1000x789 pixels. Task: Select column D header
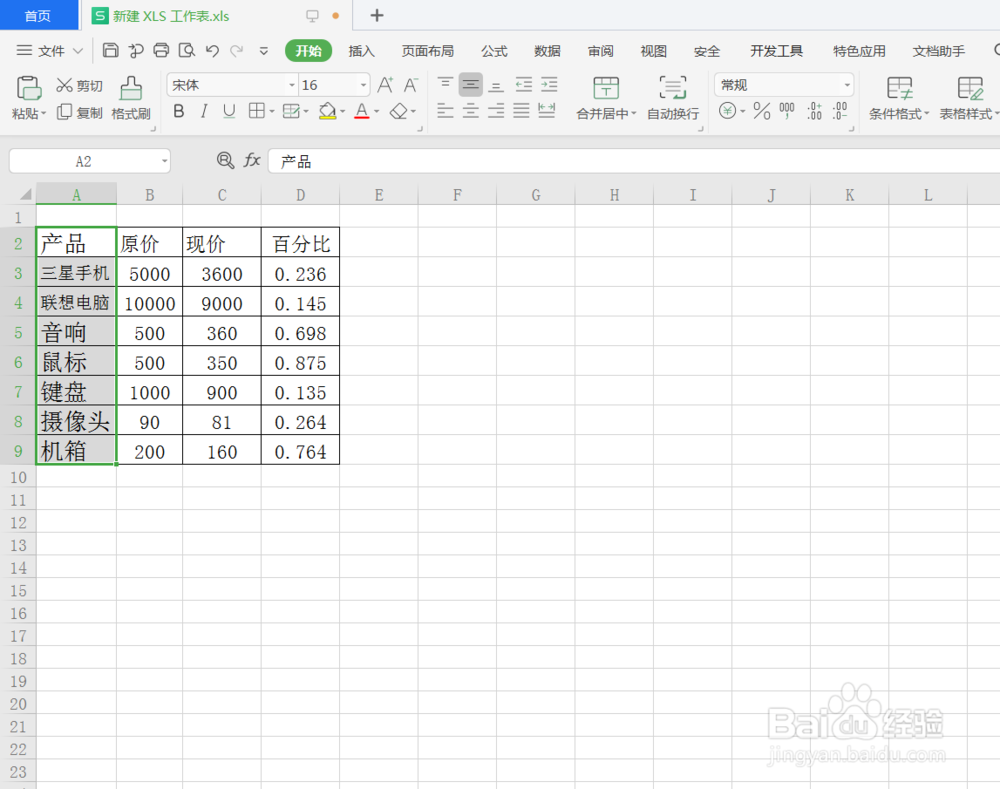pos(300,195)
